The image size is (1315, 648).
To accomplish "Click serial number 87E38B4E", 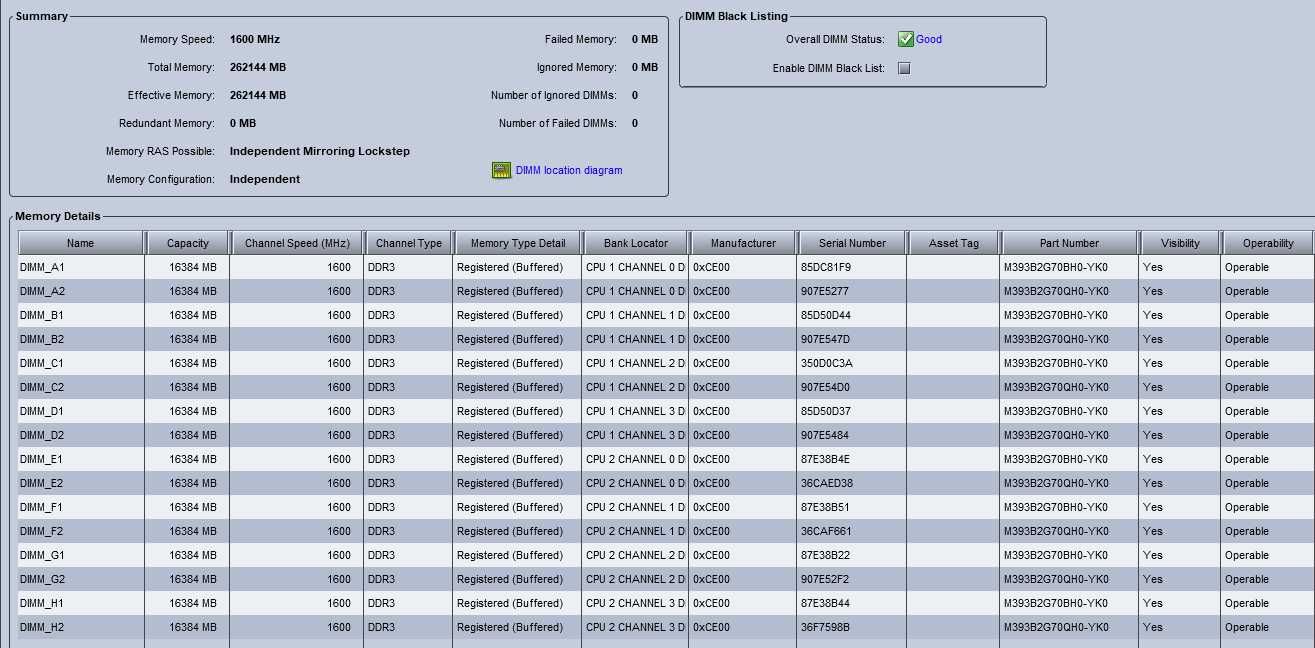I will point(825,459).
